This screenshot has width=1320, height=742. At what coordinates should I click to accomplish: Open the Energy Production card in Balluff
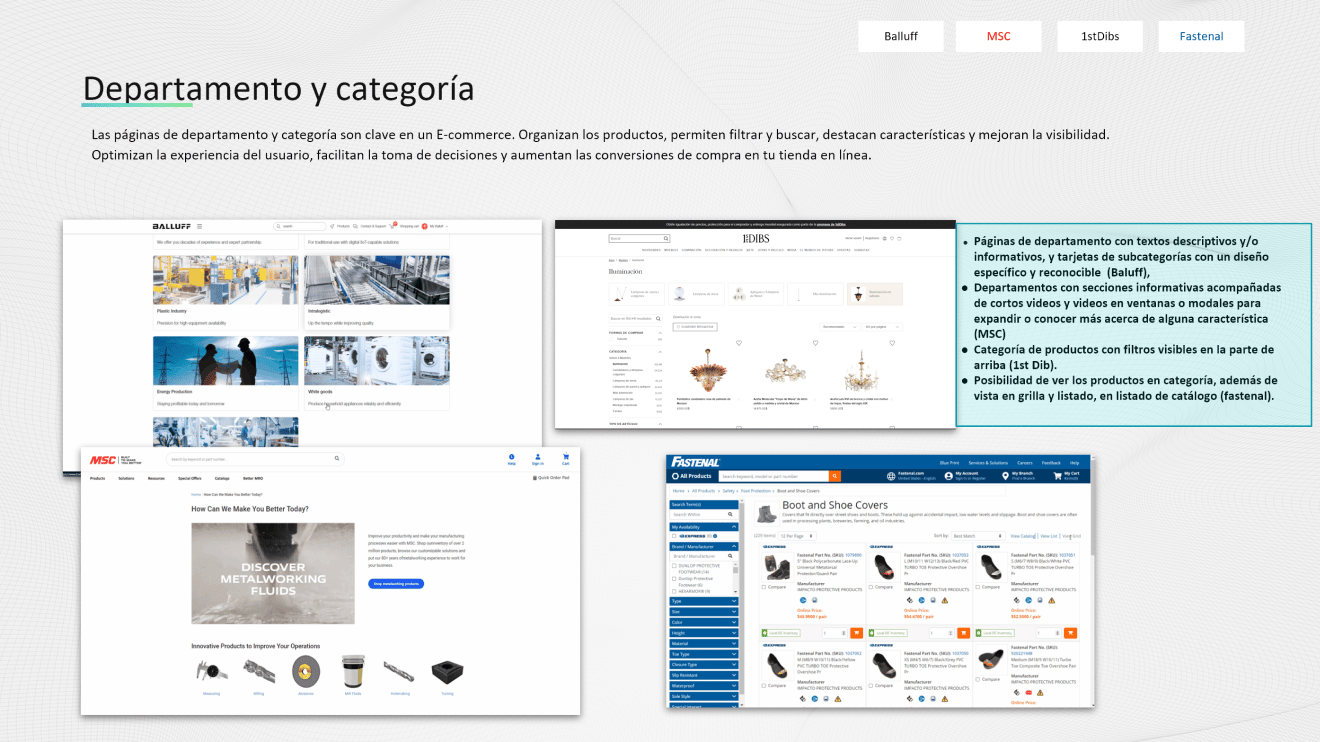[x=226, y=373]
